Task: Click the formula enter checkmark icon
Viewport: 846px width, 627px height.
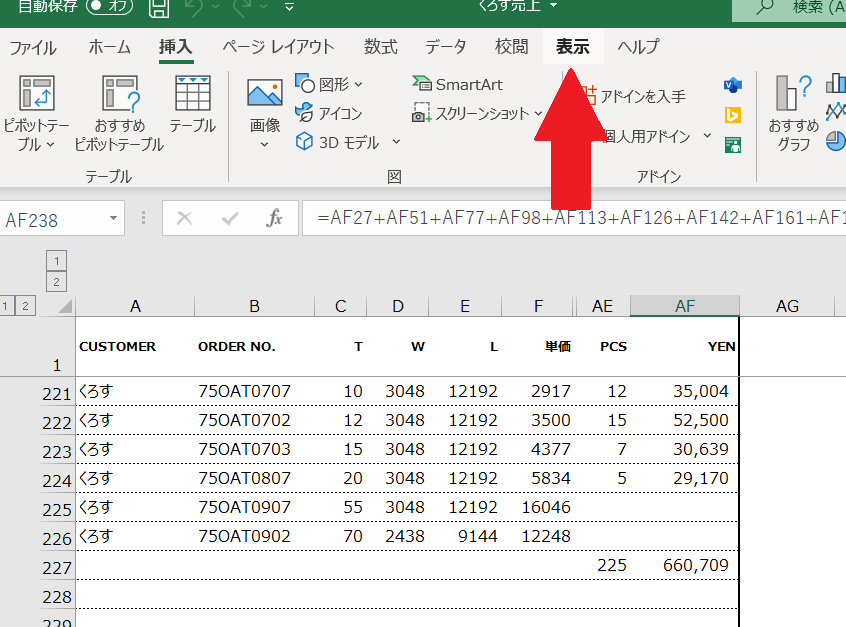Action: [x=230, y=218]
